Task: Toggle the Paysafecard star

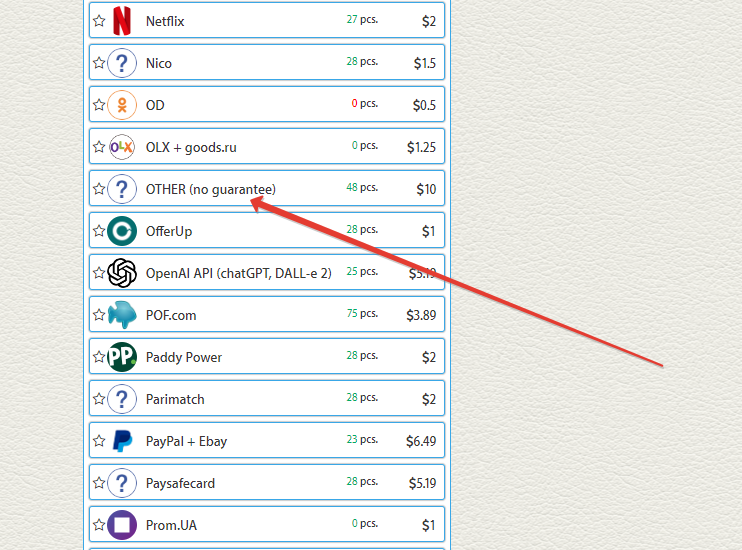Action: pyautogui.click(x=99, y=482)
